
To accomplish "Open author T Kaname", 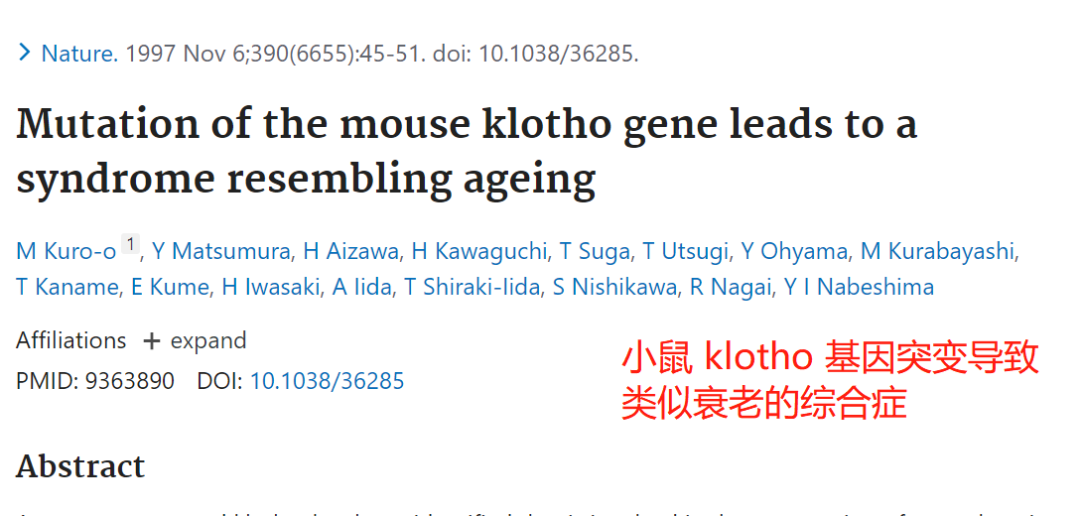I will point(66,287).
